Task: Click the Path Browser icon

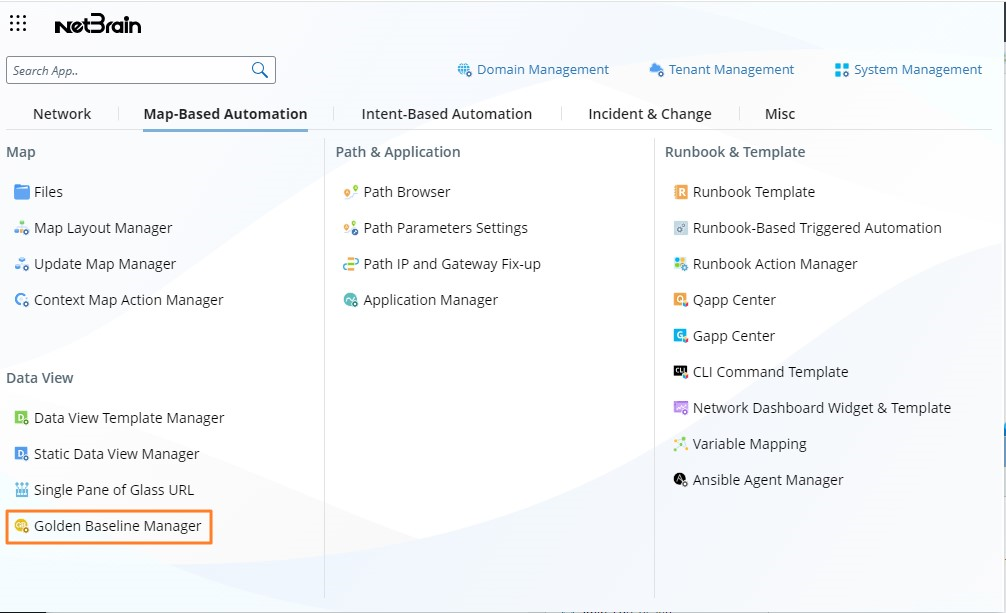Action: point(350,192)
